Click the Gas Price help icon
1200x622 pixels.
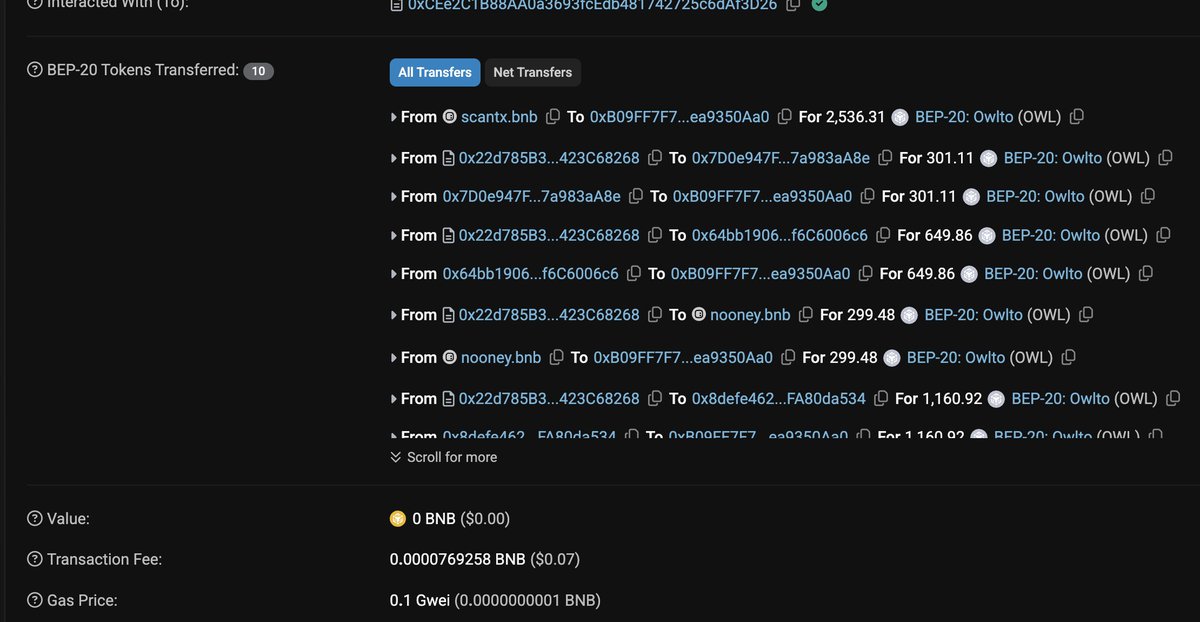tap(35, 600)
